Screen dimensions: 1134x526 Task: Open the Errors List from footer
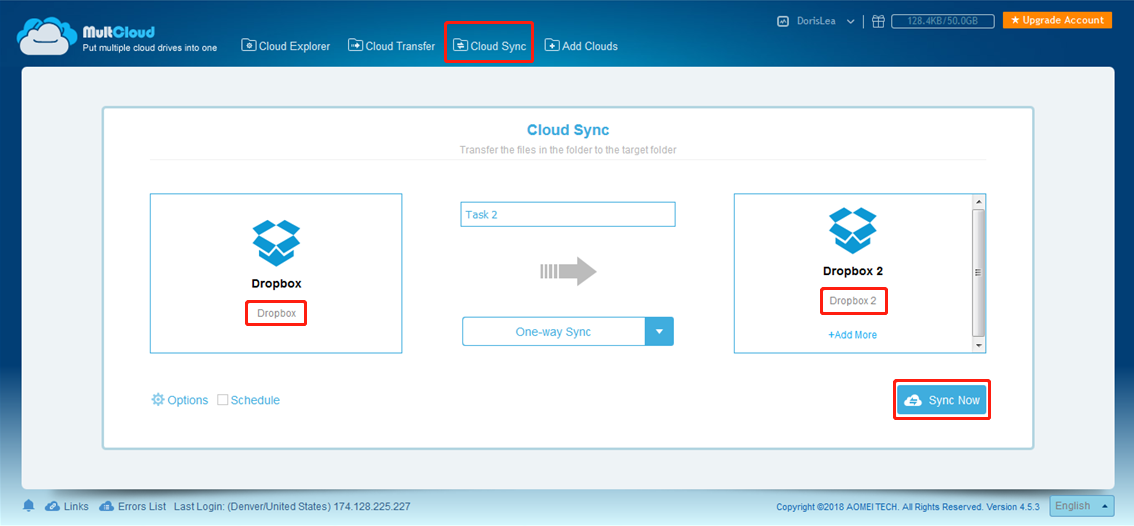[x=132, y=506]
